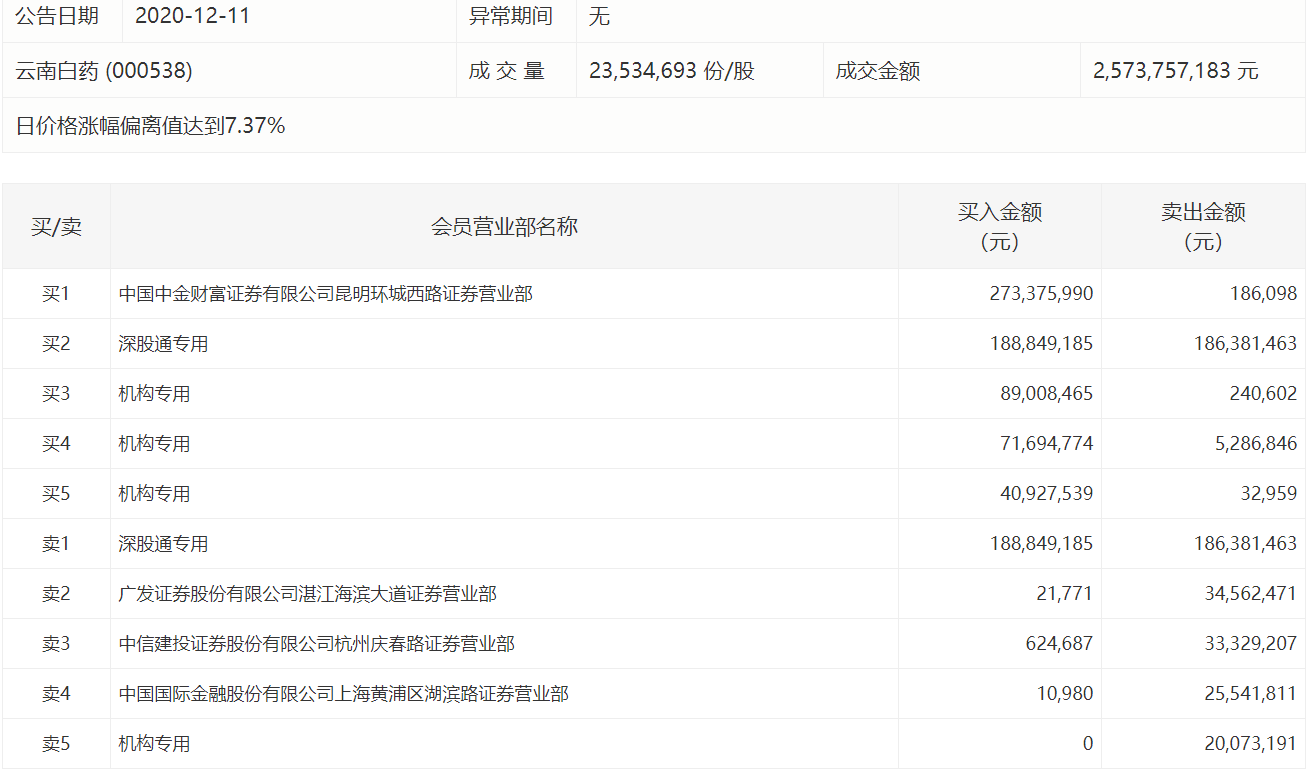Image resolution: width=1310 pixels, height=778 pixels.
Task: Click the 买/卖 column header
Action: 56,226
